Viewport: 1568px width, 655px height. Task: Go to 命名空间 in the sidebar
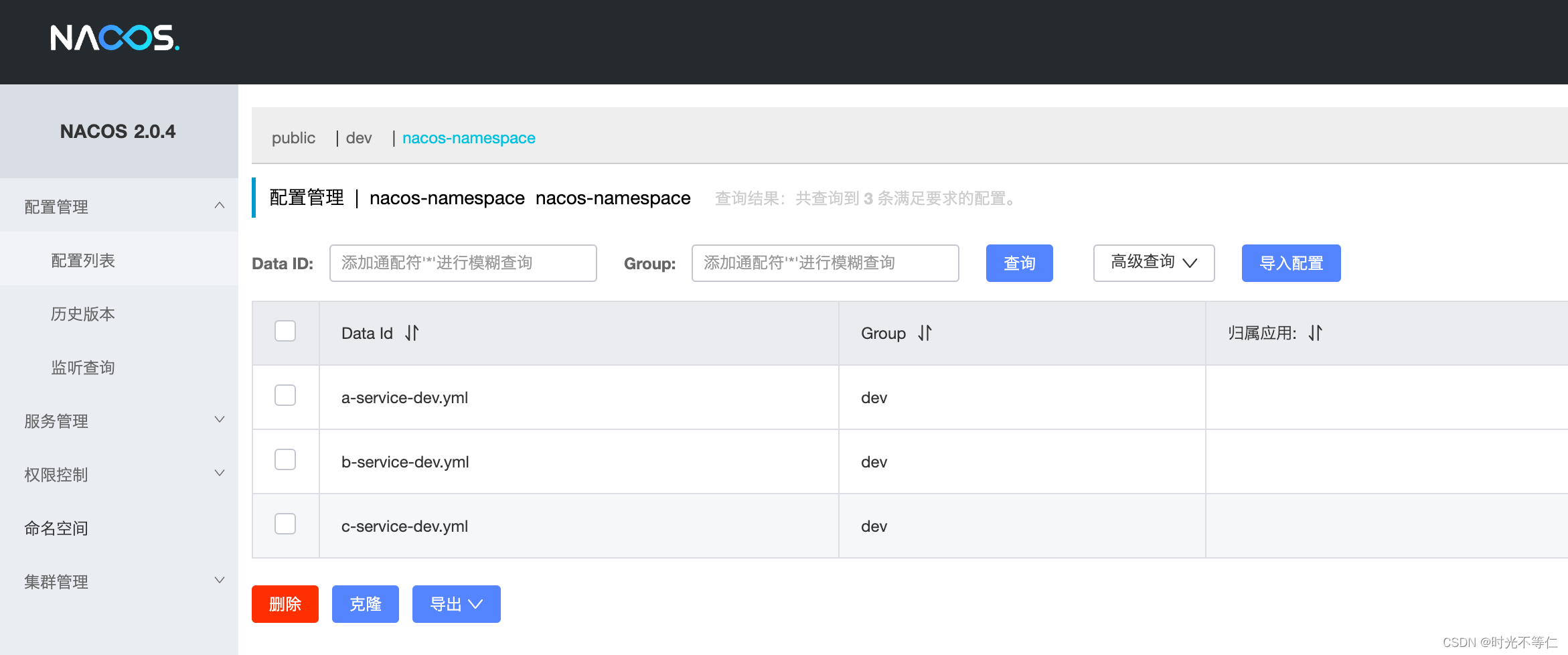pos(119,527)
